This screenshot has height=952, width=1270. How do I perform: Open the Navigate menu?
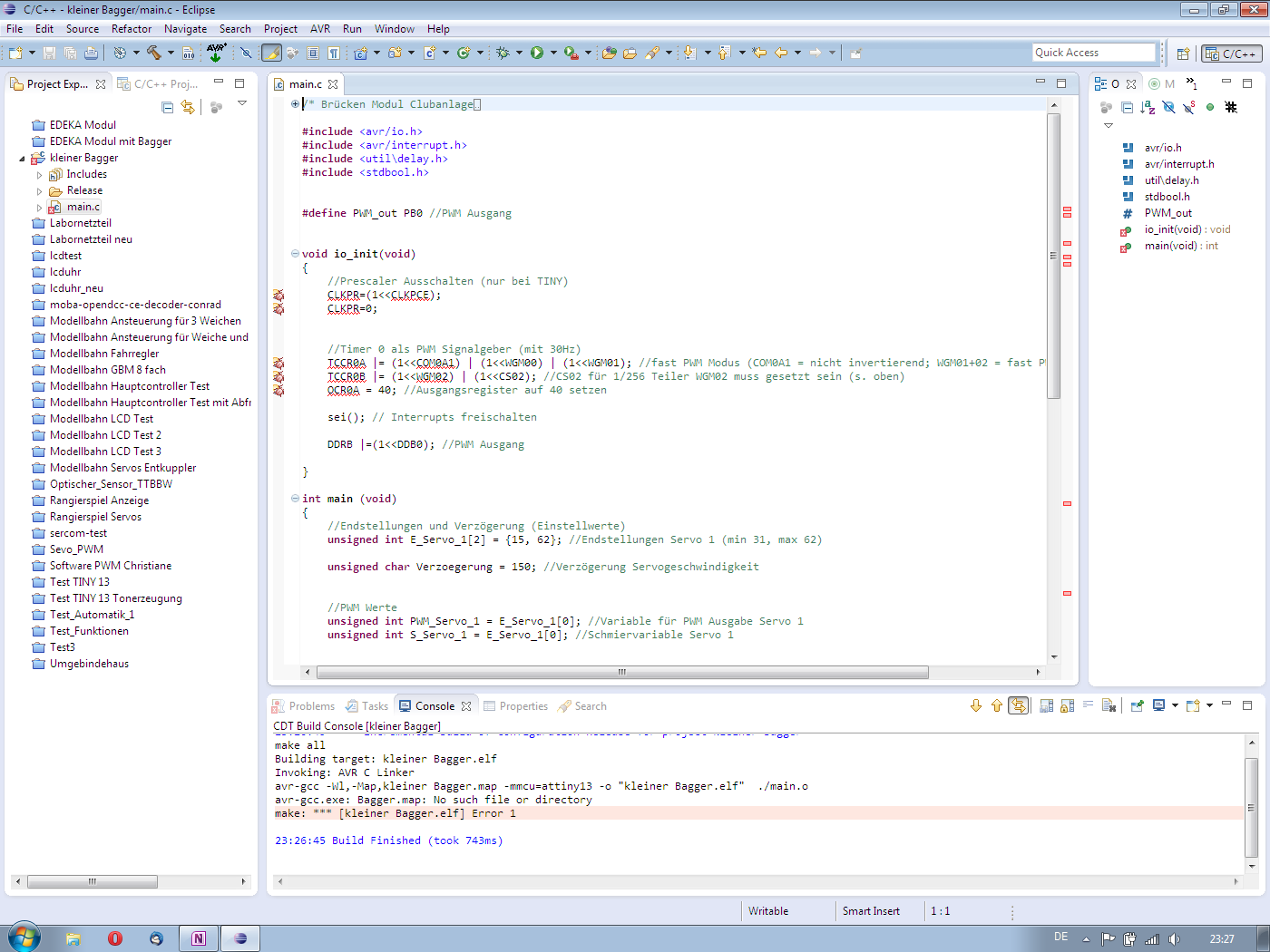[x=186, y=29]
